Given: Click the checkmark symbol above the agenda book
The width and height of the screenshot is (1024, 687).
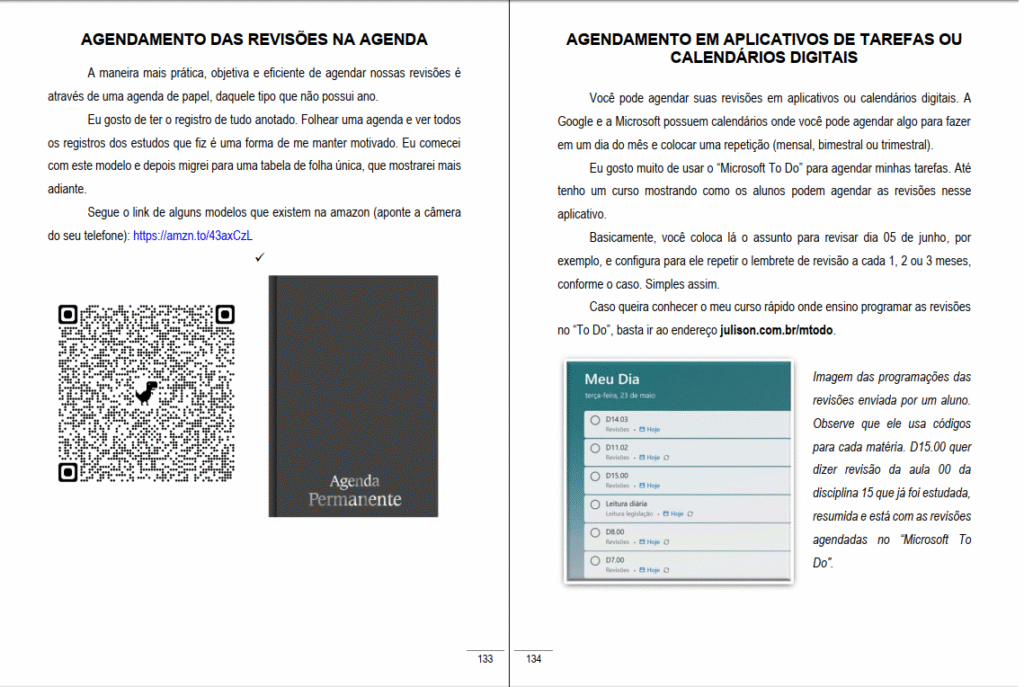Looking at the screenshot, I should tap(259, 258).
